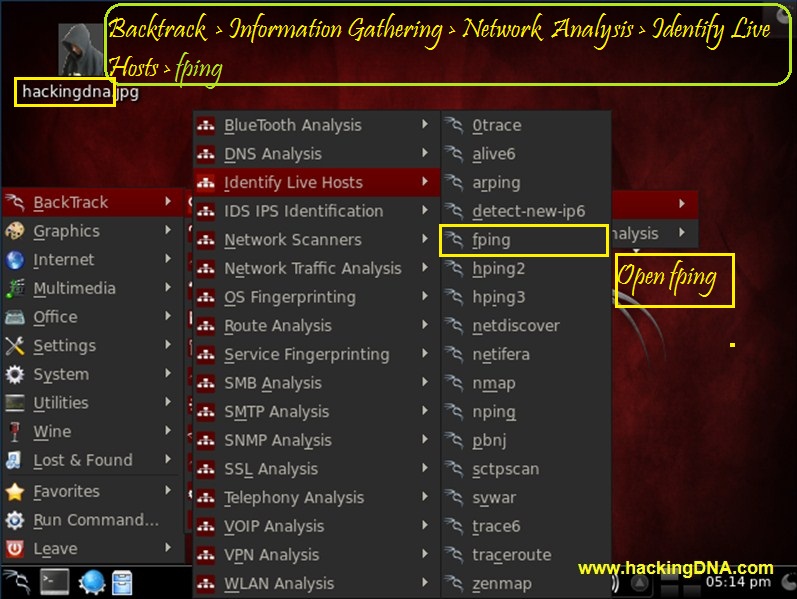Open the Run Command... entry

[93, 520]
